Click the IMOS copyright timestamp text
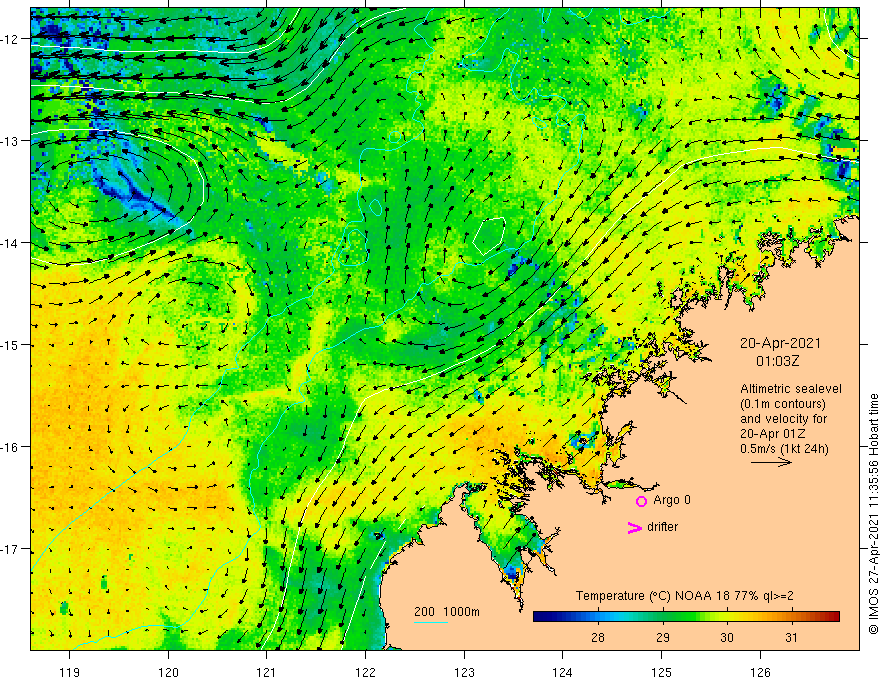This screenshot has height=680, width=880. point(873,514)
